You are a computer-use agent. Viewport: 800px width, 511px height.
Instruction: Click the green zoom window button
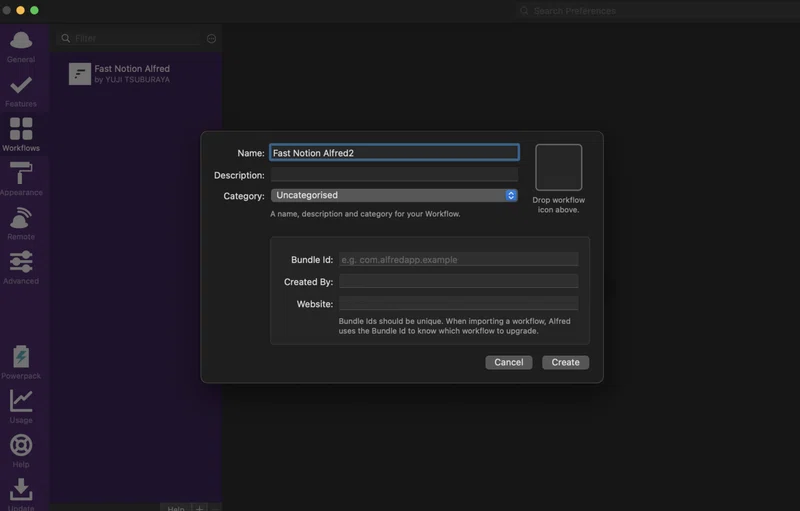[34, 10]
